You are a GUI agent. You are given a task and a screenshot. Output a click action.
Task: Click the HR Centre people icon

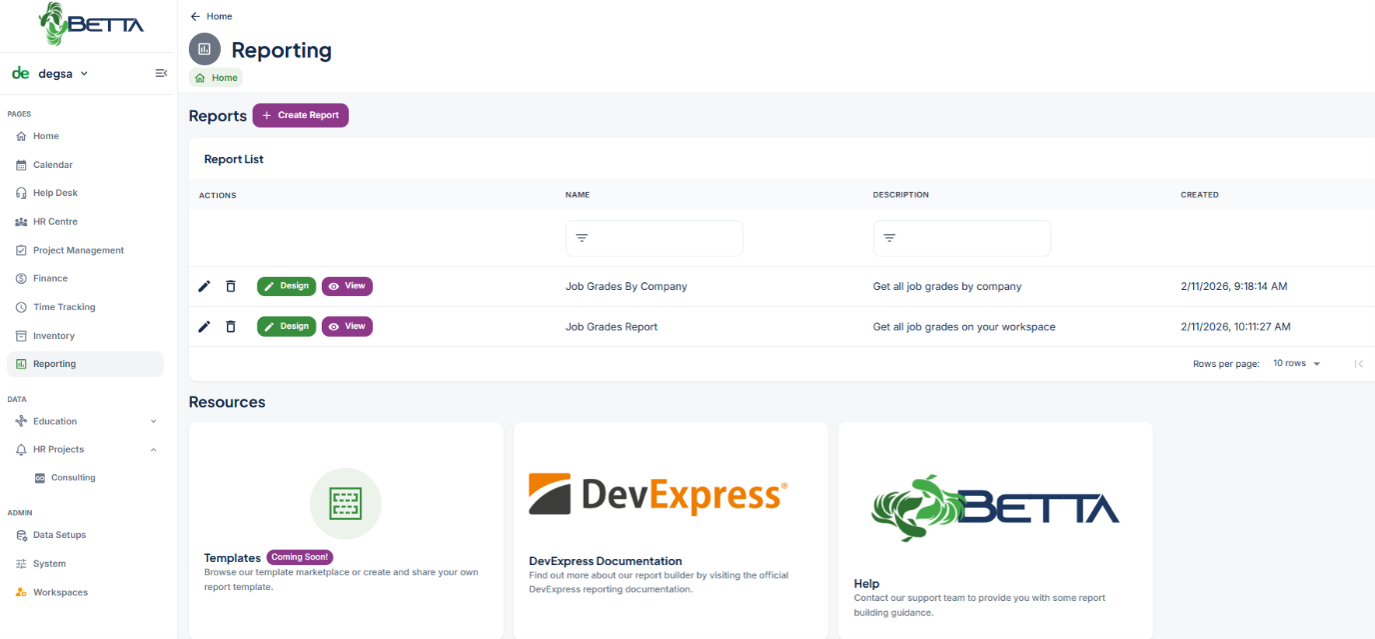coord(21,222)
